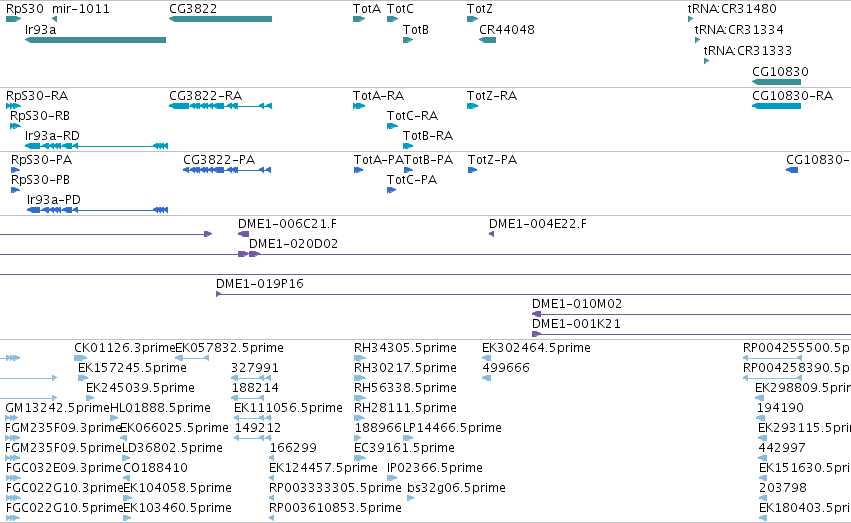This screenshot has width=851, height=523.
Task: Click the EC39161.5prime EST label
Action: [x=404, y=449]
